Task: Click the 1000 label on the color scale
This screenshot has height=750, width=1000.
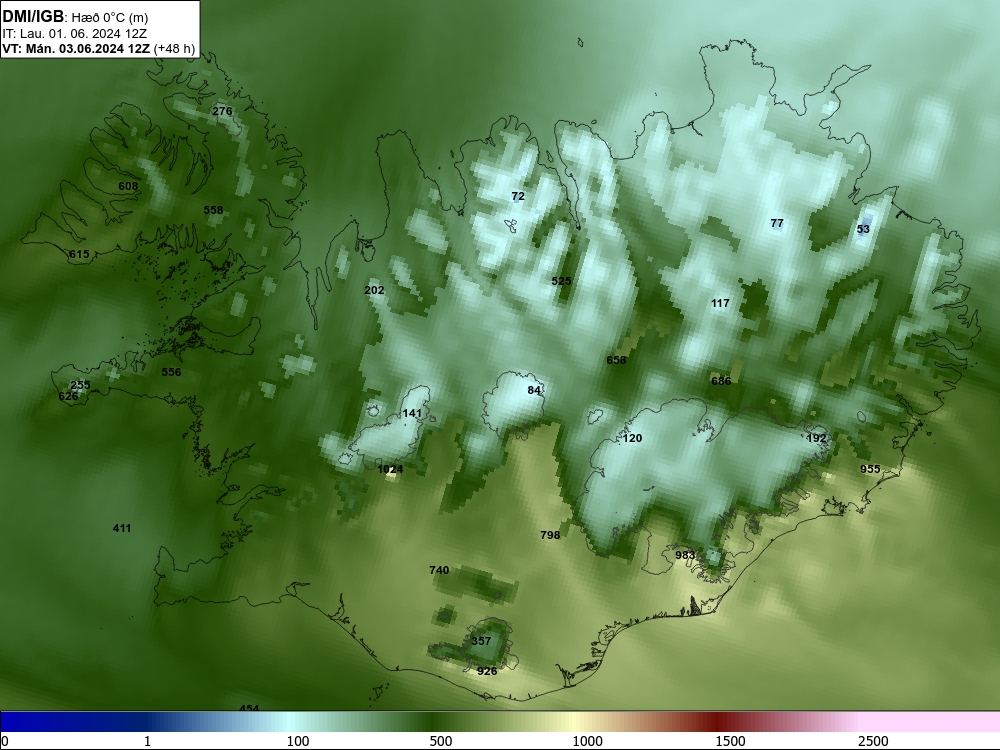Action: pos(587,741)
